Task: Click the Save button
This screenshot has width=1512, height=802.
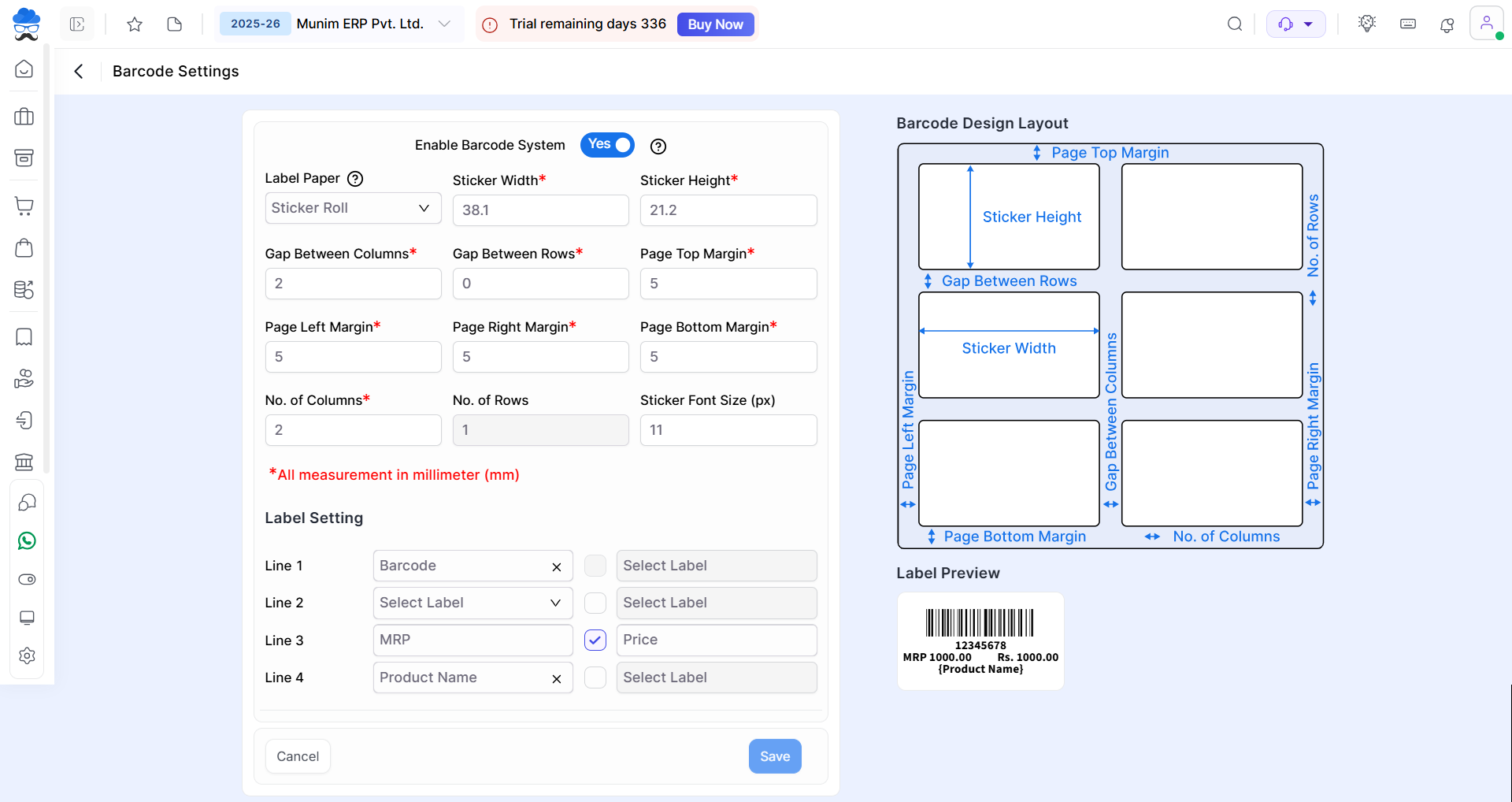Action: coord(774,756)
